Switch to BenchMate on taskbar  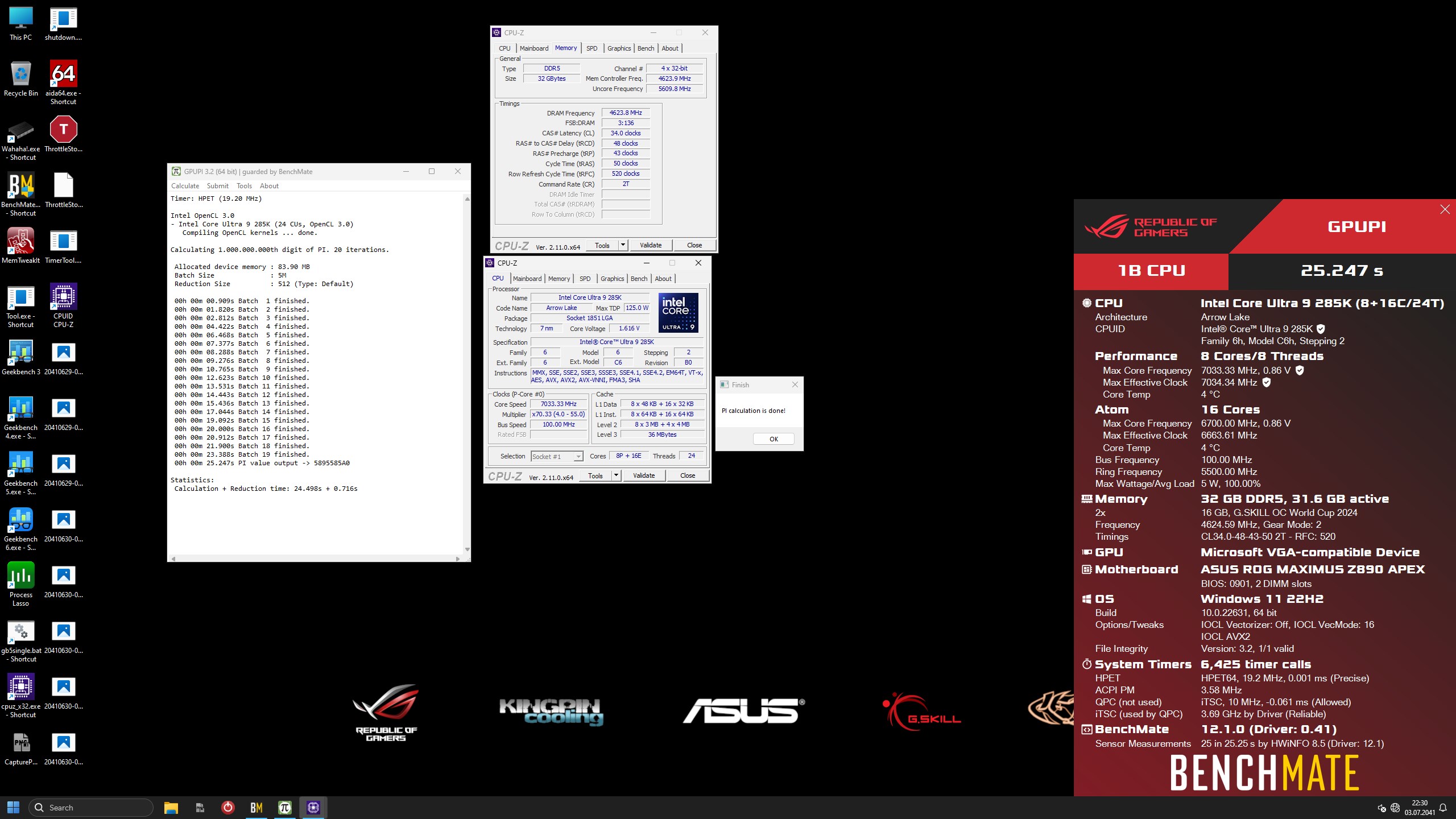pos(257,807)
